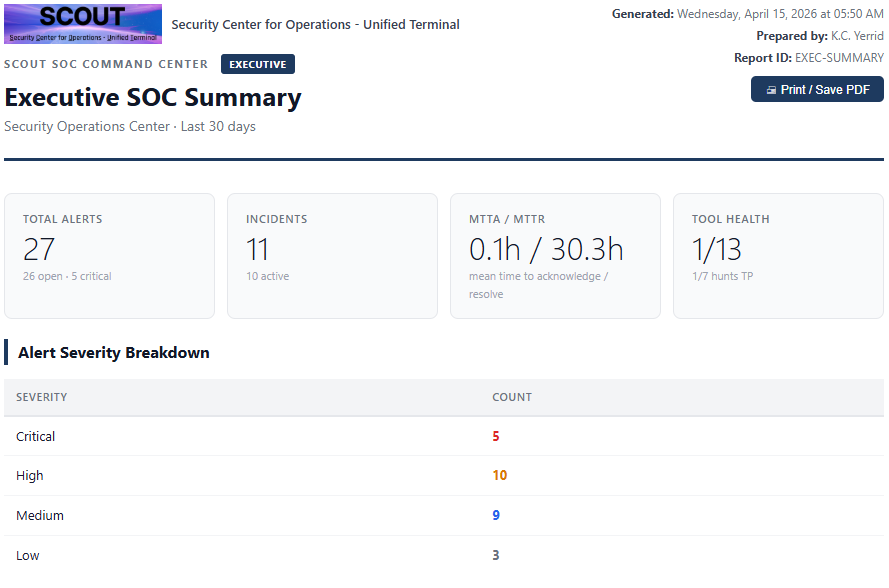This screenshot has height=588, width=889.
Task: Click the Severity column header
Action: 41,397
